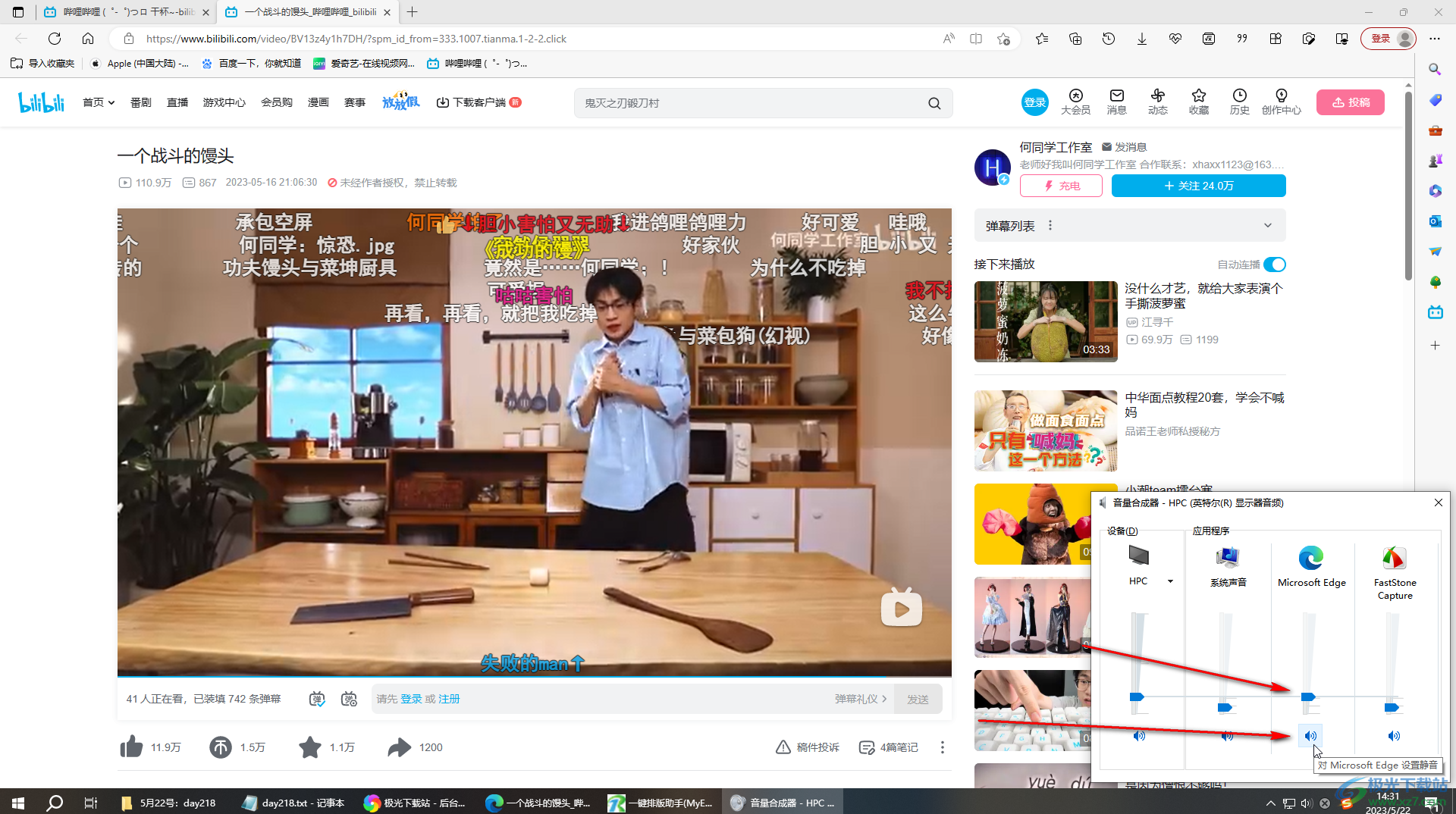Open 收藏 favorites star icon
The height and width of the screenshot is (814, 1456).
point(1199,102)
